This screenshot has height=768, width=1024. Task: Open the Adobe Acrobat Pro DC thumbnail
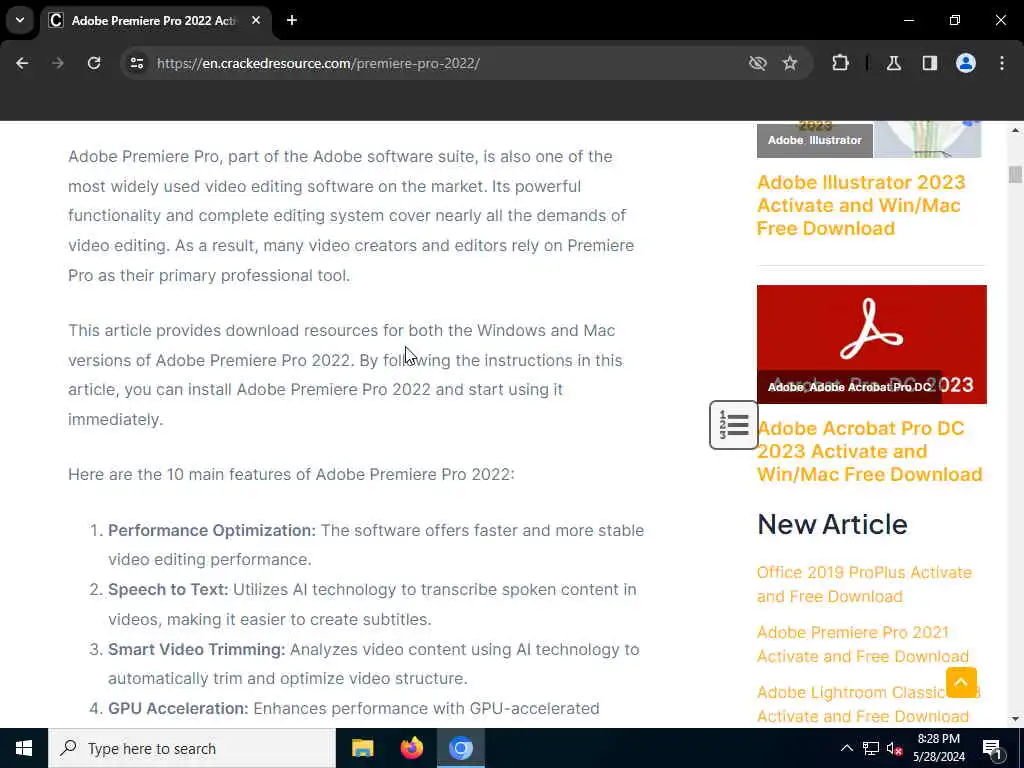pyautogui.click(x=872, y=344)
